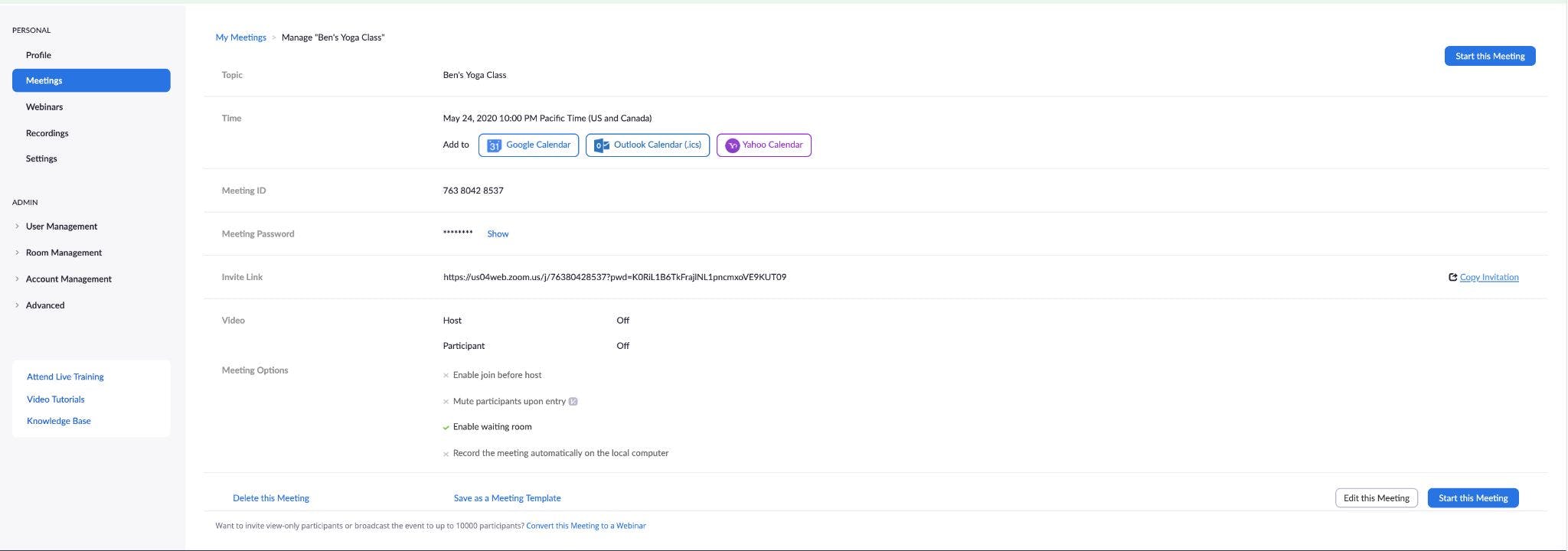
Task: Click the info icon beside Mute participants
Action: point(573,402)
